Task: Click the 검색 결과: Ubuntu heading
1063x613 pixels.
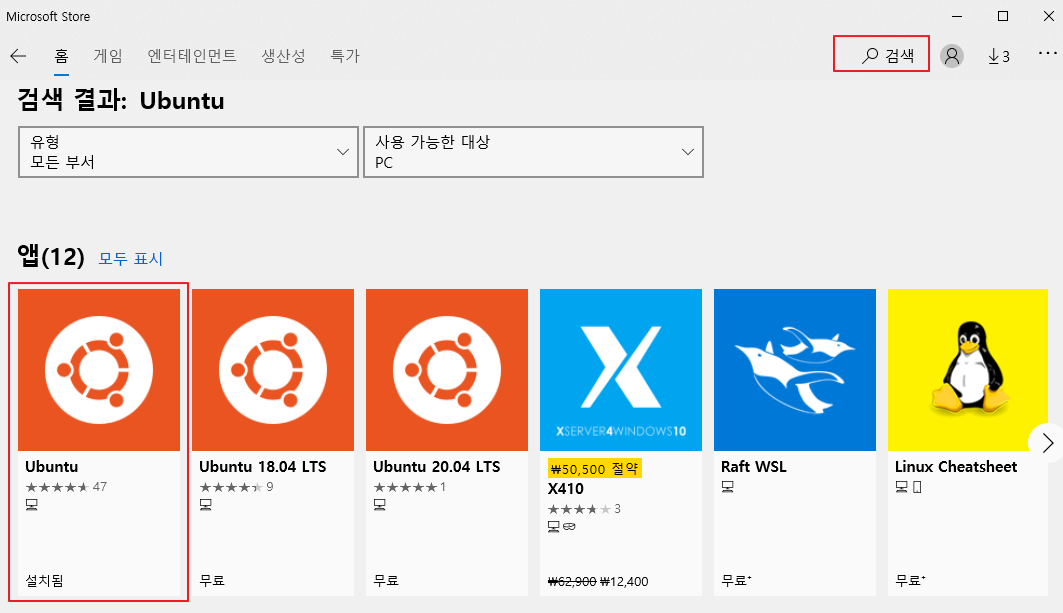Action: point(121,100)
